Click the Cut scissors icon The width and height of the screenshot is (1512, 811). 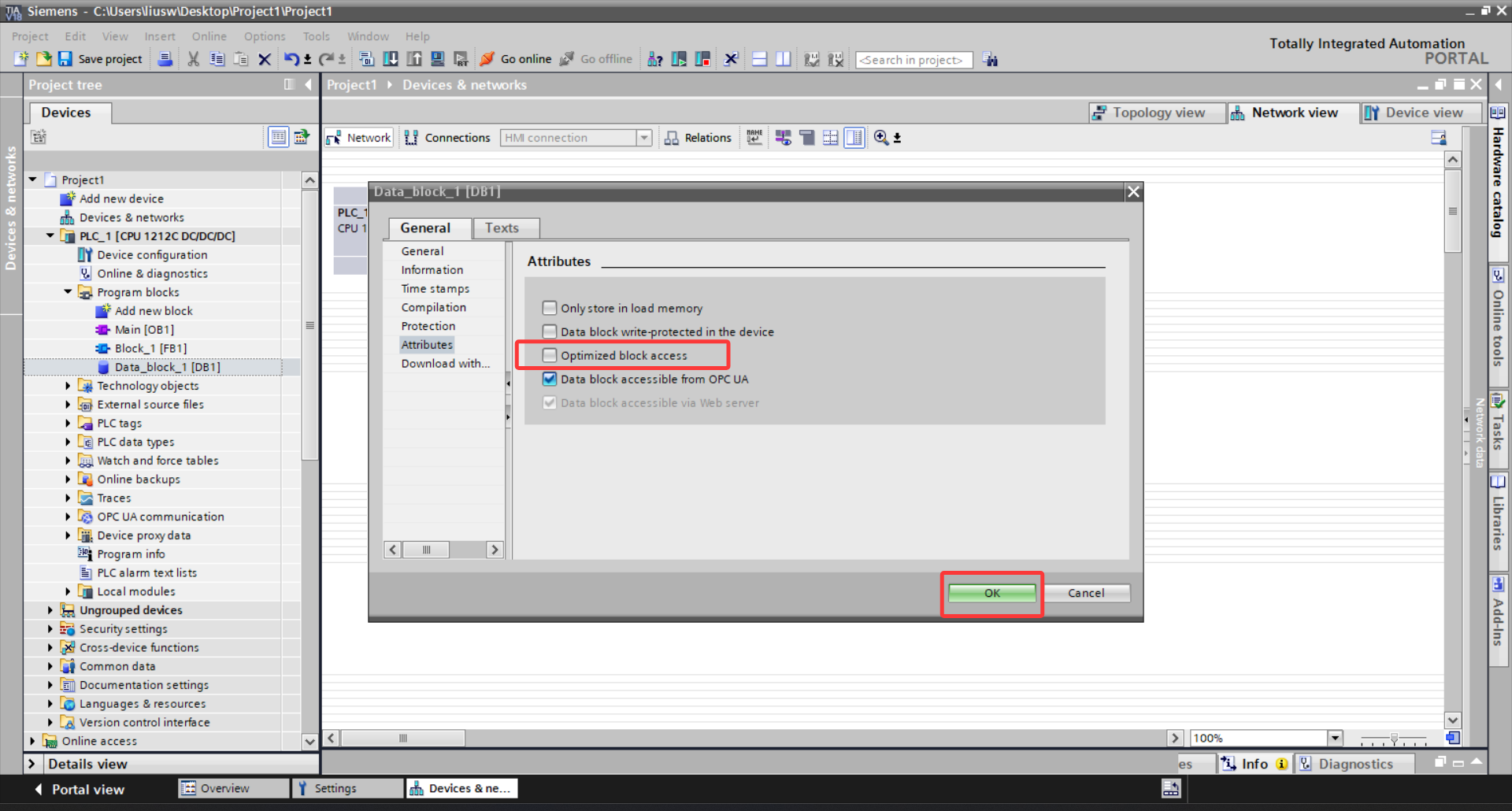point(193,59)
